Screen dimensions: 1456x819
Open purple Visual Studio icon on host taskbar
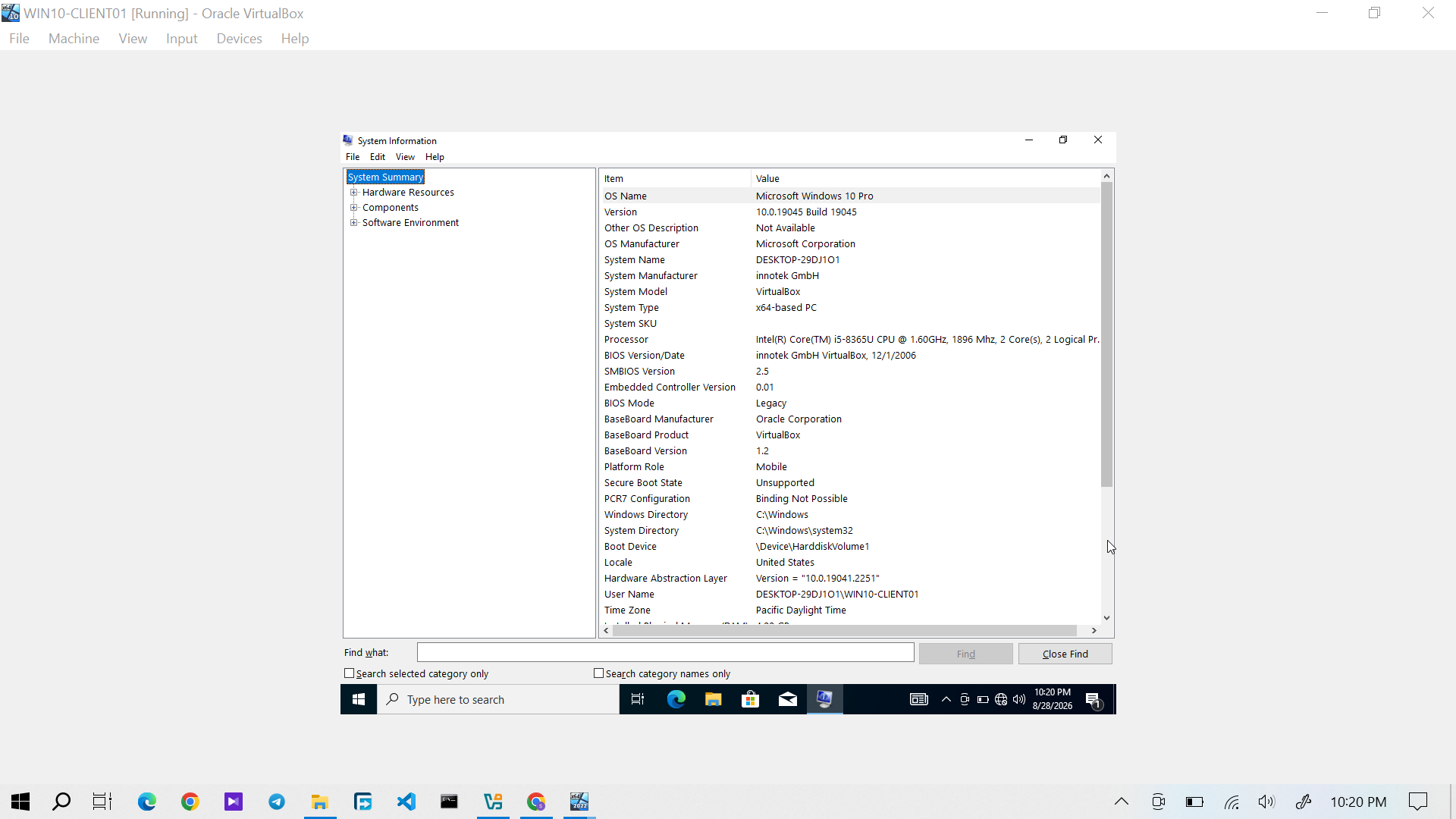point(233,802)
